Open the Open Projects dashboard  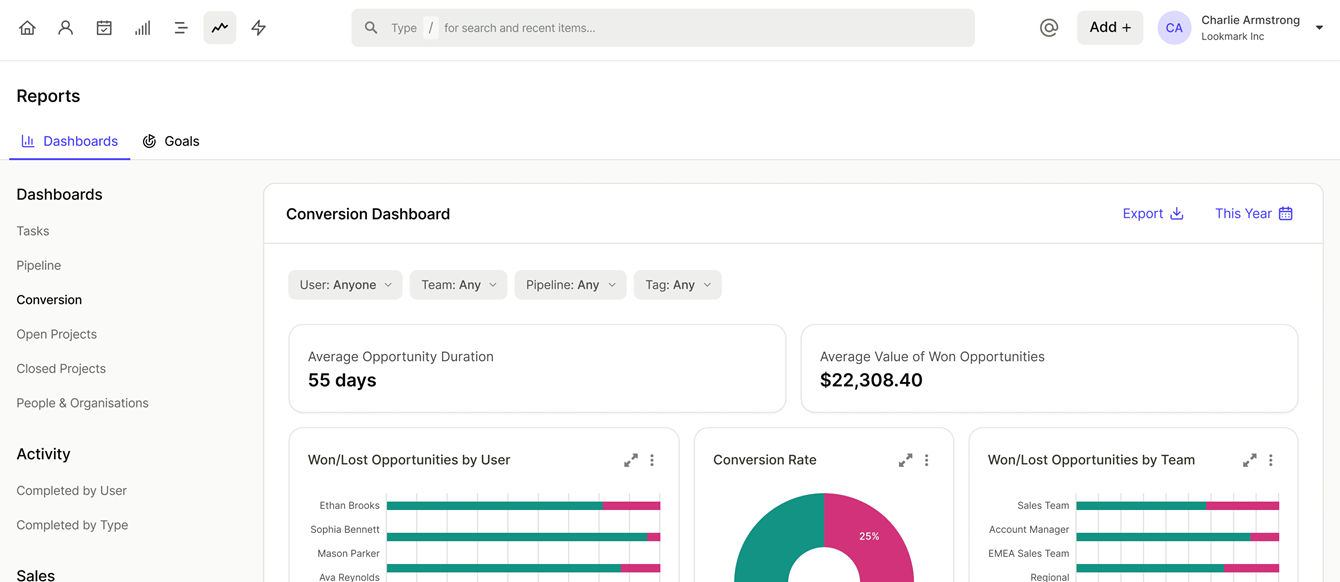click(x=57, y=334)
